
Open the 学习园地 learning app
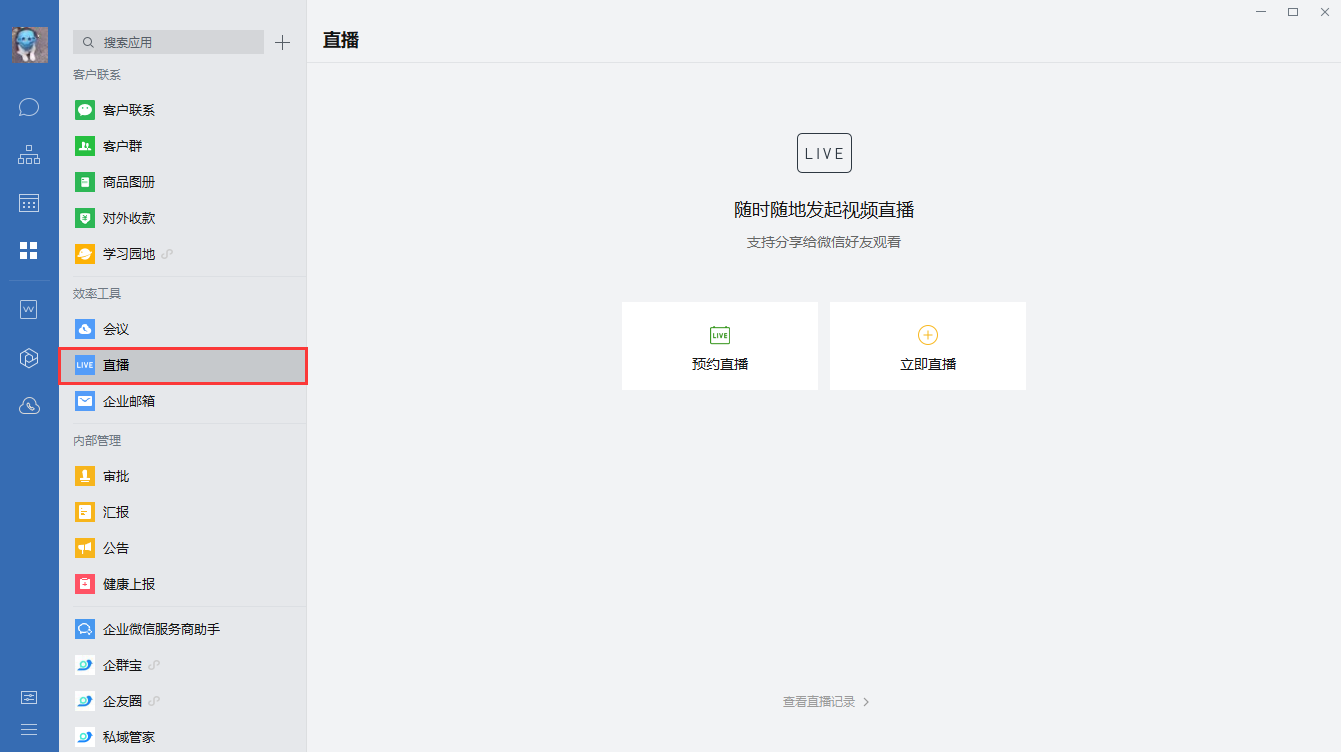pyautogui.click(x=129, y=254)
